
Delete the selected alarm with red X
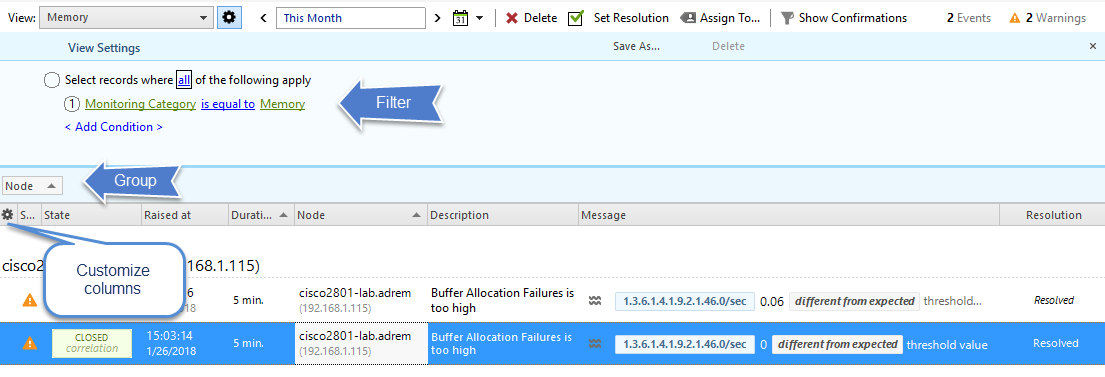[531, 18]
